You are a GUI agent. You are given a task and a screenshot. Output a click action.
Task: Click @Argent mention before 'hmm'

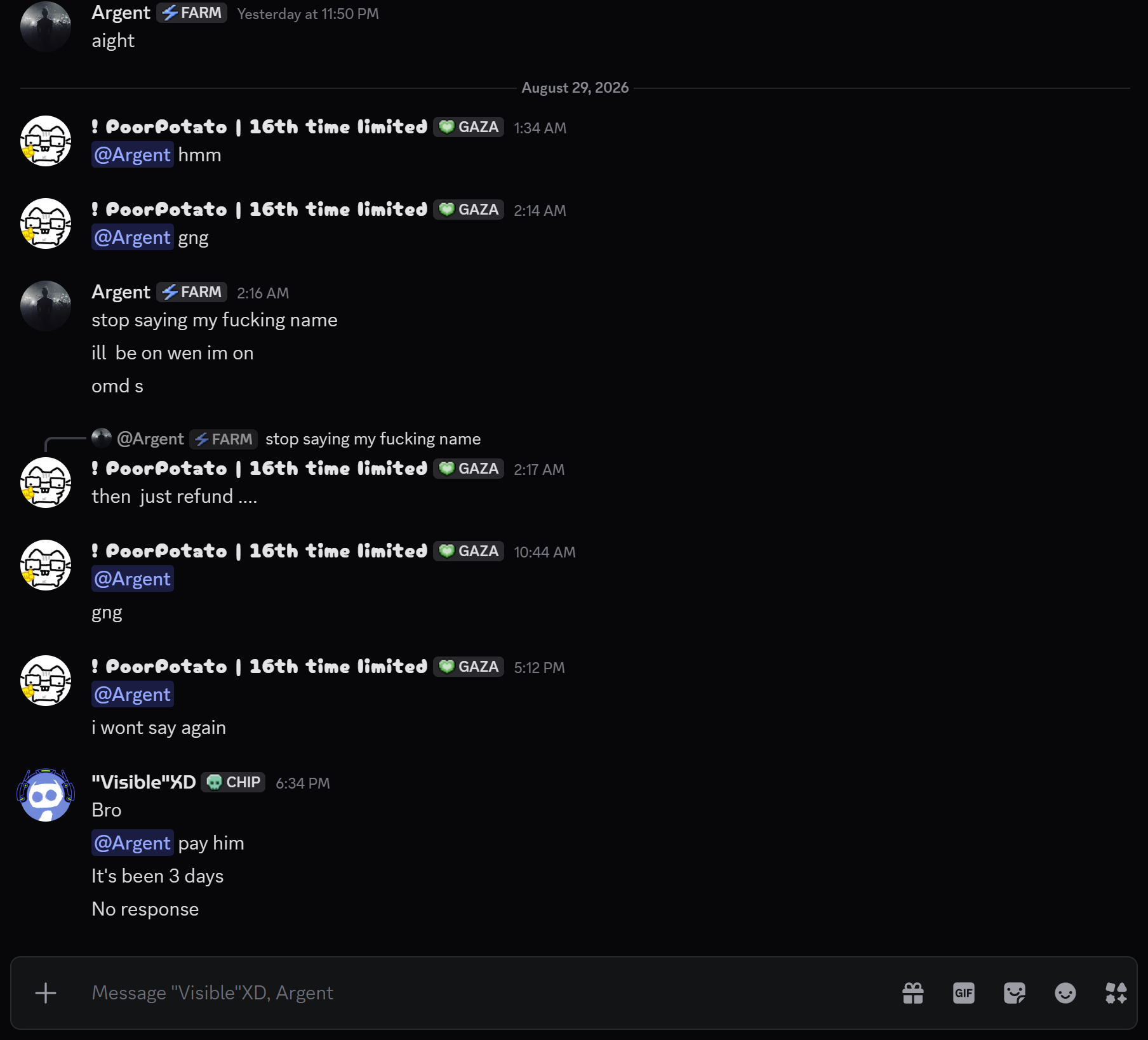pos(133,155)
